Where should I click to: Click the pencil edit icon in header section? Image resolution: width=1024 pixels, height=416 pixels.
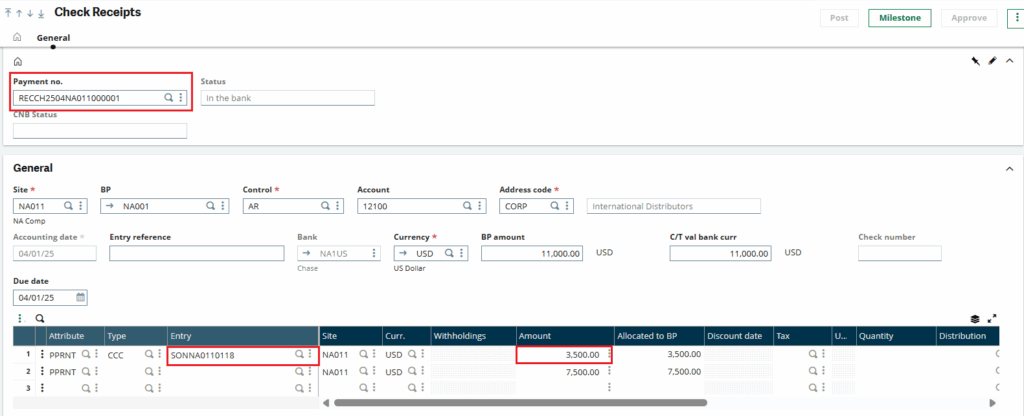coord(992,61)
